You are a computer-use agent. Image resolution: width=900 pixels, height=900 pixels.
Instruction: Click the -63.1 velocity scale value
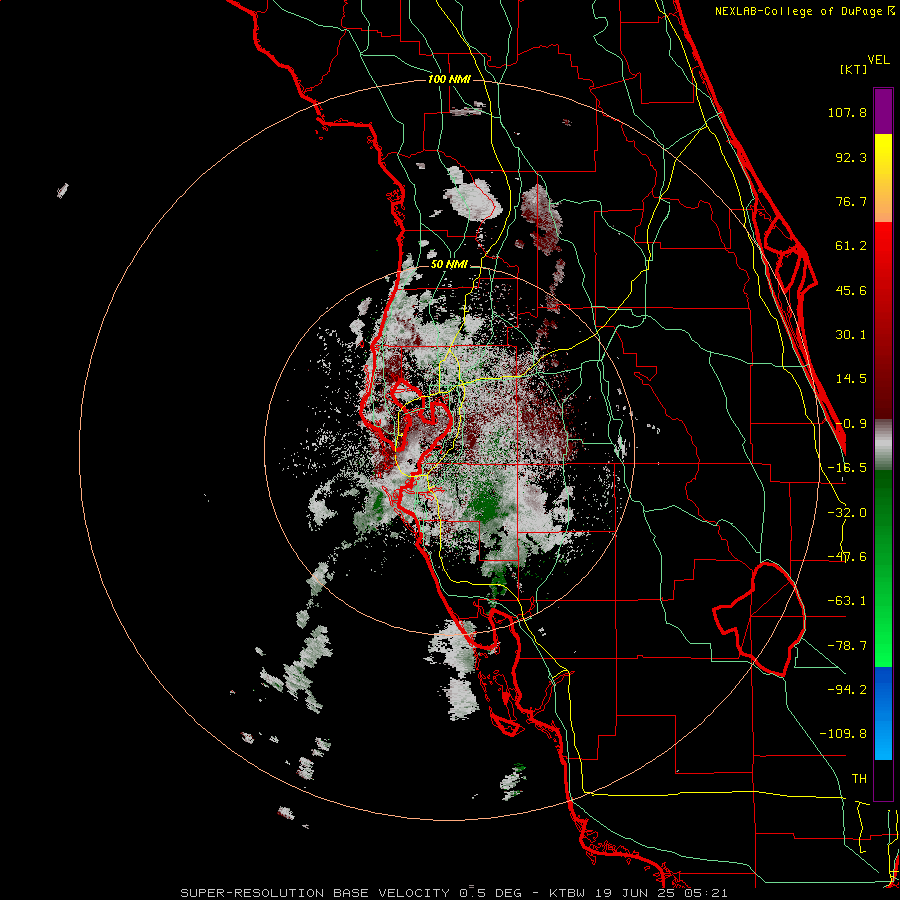coord(847,601)
